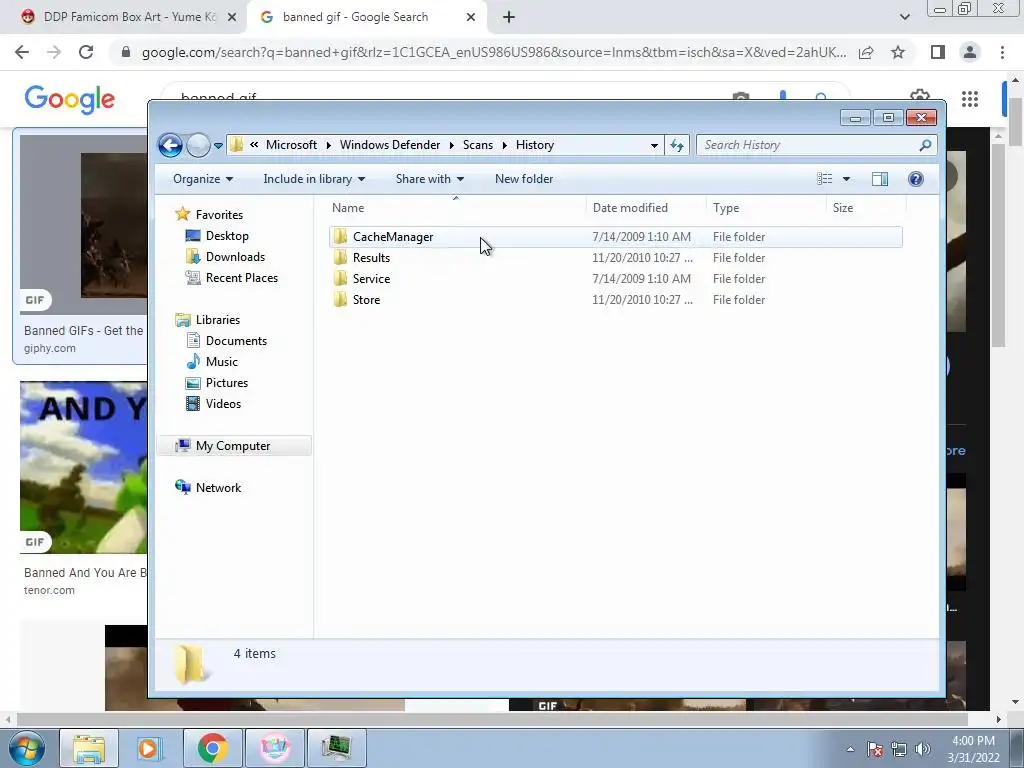Open Recent Places in the sidebar
Viewport: 1024px width, 768px height.
(x=242, y=278)
